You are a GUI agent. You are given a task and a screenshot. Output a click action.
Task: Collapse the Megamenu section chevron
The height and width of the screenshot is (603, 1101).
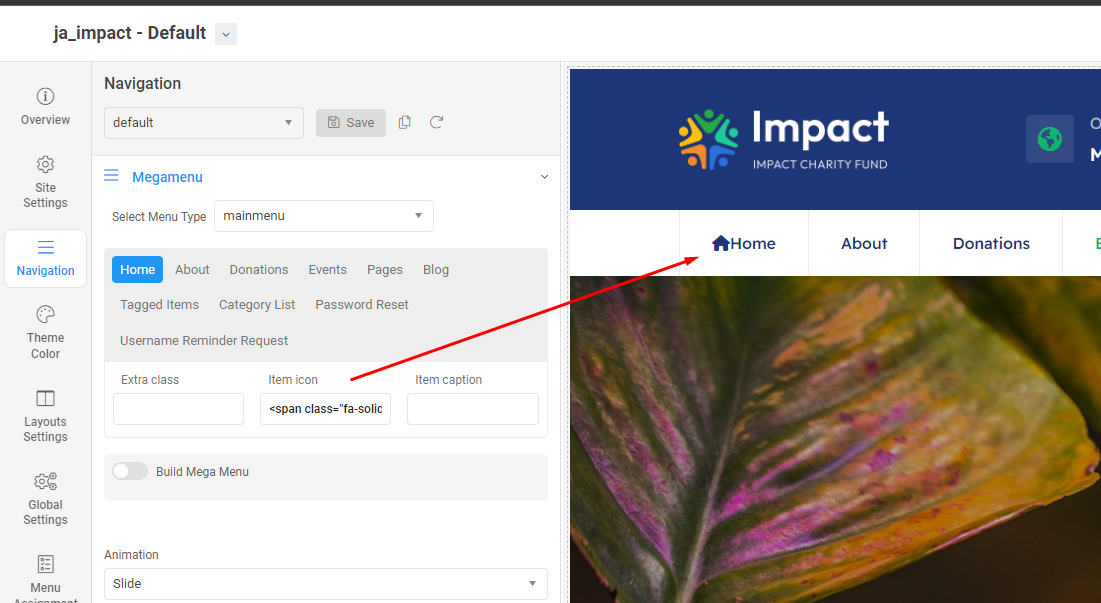(544, 177)
